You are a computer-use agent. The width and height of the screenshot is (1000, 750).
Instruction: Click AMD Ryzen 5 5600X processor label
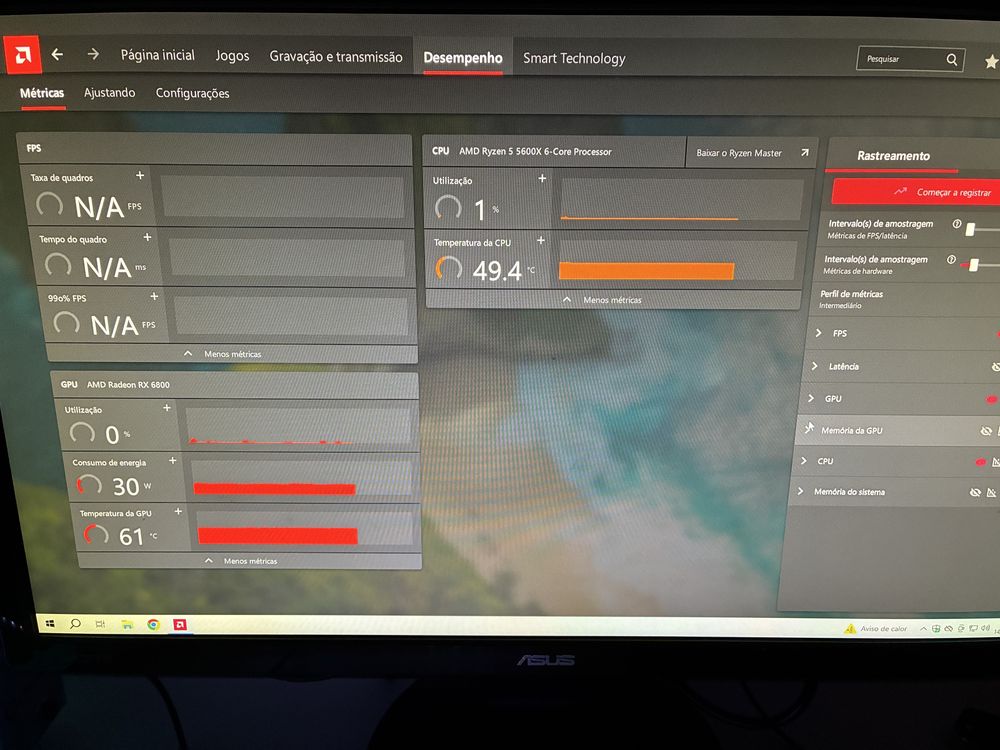pos(535,152)
